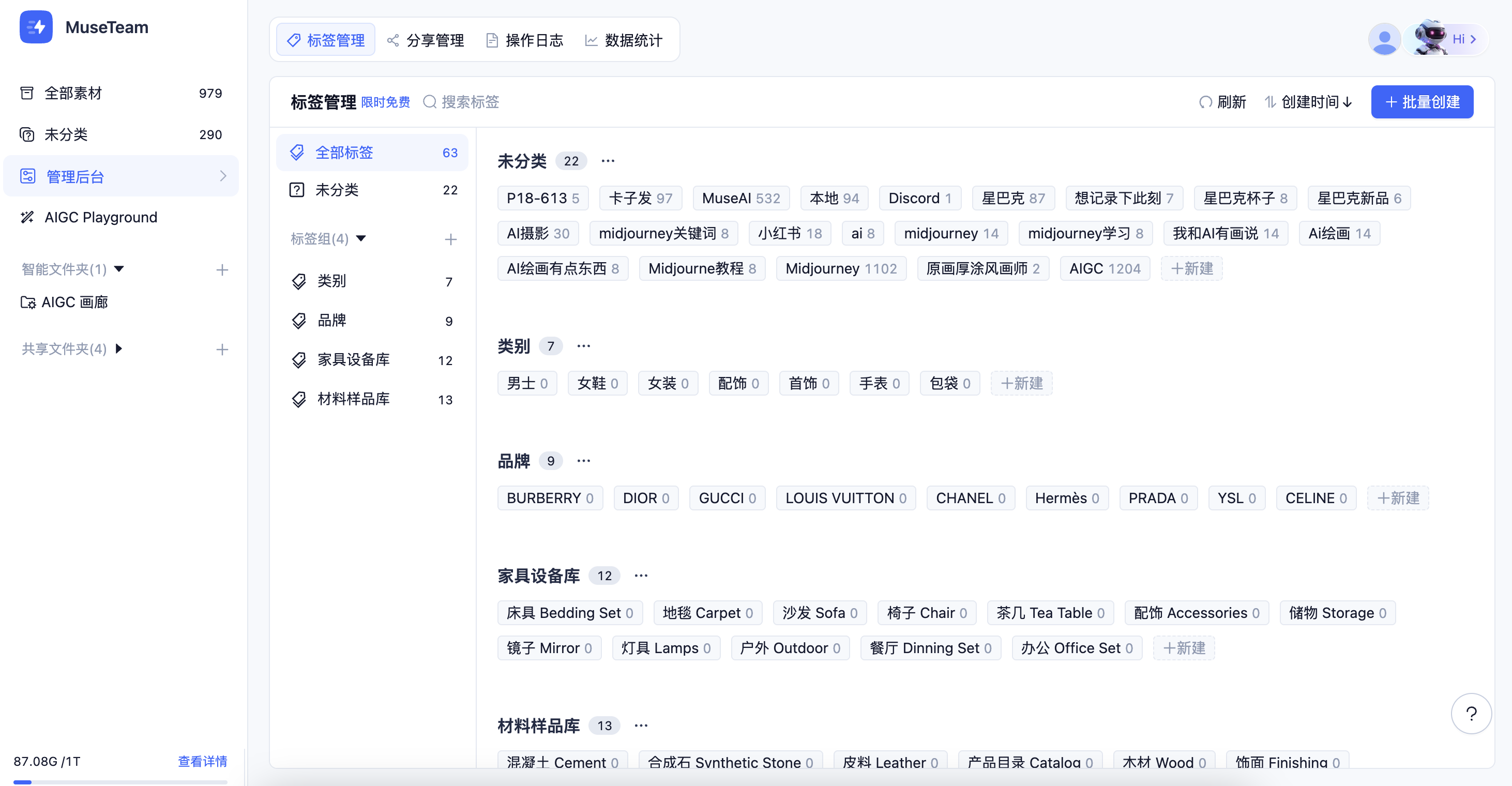Switch to 数据统计 tab
The image size is (1512, 786).
624,40
